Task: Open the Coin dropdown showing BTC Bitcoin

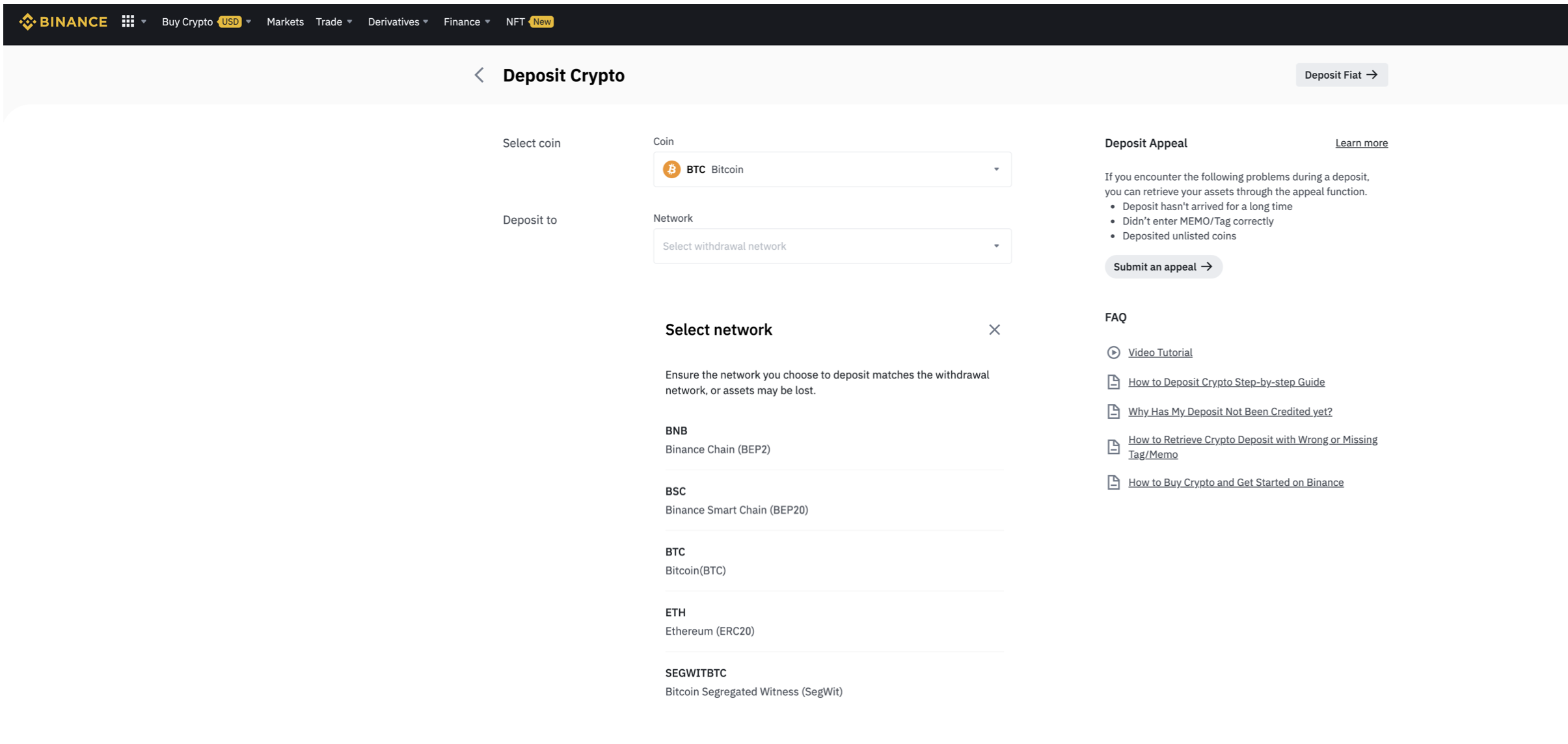Action: (831, 169)
